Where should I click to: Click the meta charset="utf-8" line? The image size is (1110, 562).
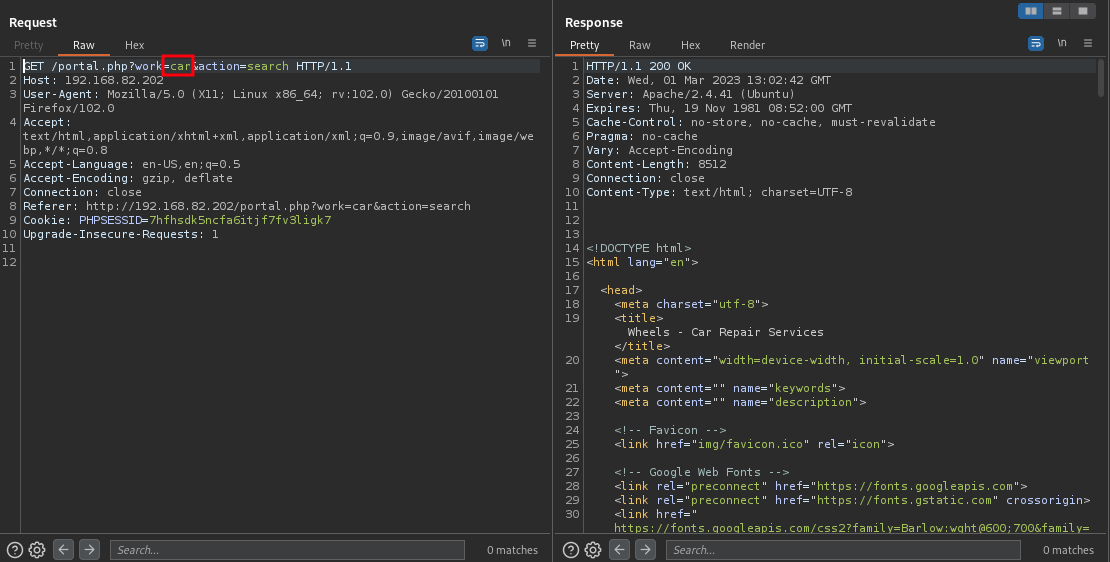(691, 304)
